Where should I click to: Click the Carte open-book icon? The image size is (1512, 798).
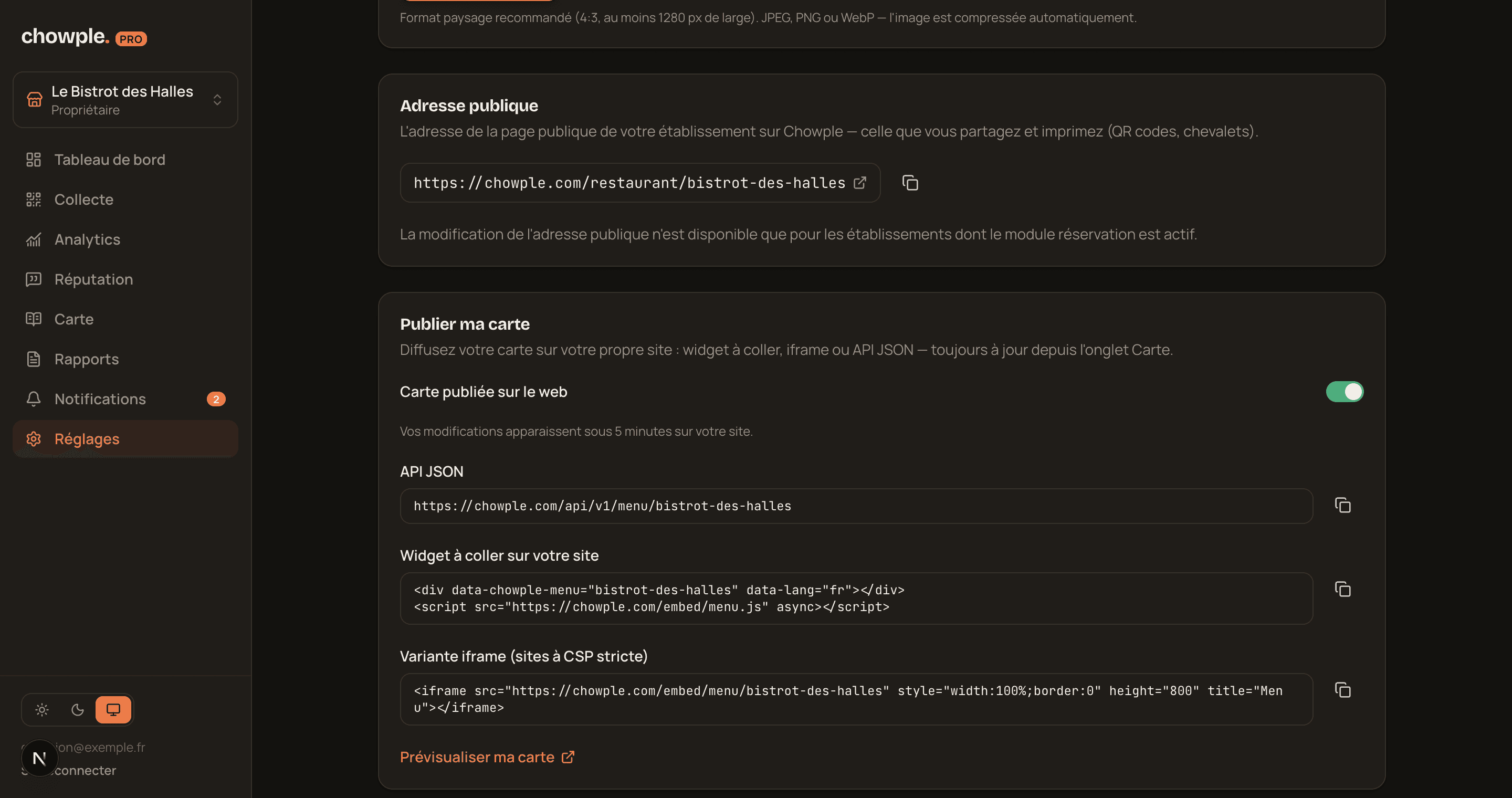coord(34,319)
